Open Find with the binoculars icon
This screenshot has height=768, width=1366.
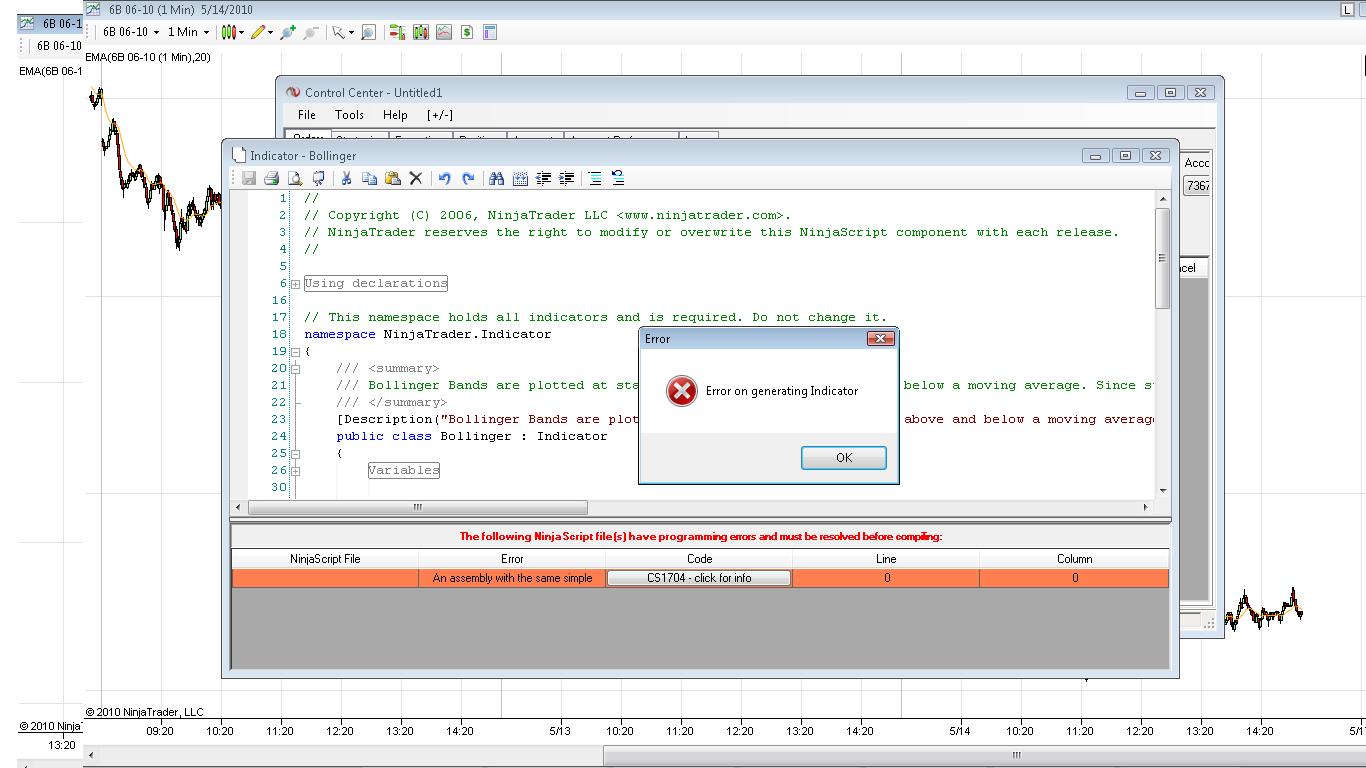(x=496, y=178)
